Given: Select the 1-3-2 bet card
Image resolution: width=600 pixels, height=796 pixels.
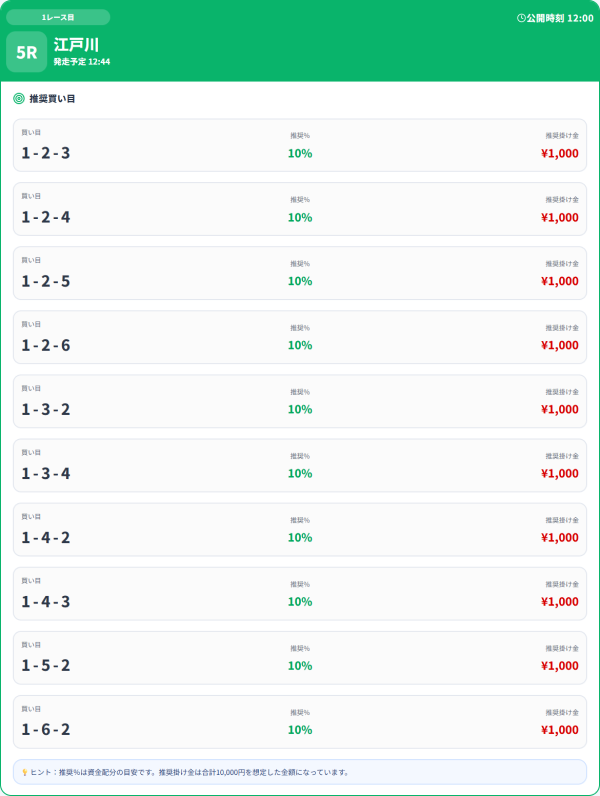Looking at the screenshot, I should tap(299, 401).
